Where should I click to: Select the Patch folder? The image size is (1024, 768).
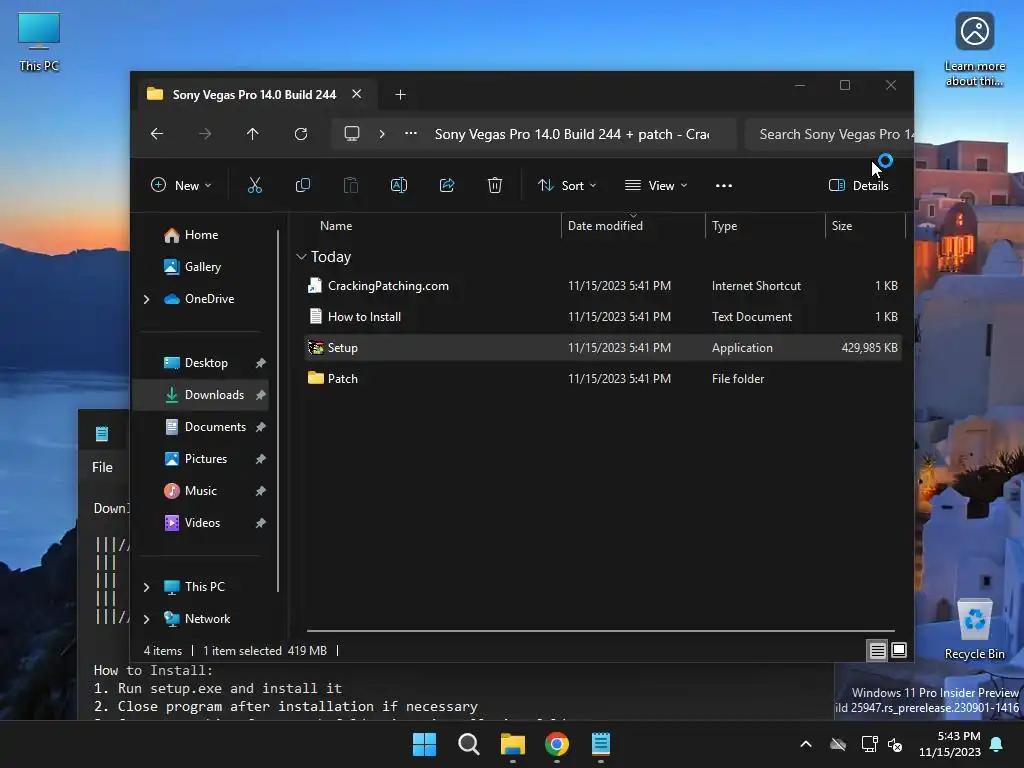(x=603, y=379)
